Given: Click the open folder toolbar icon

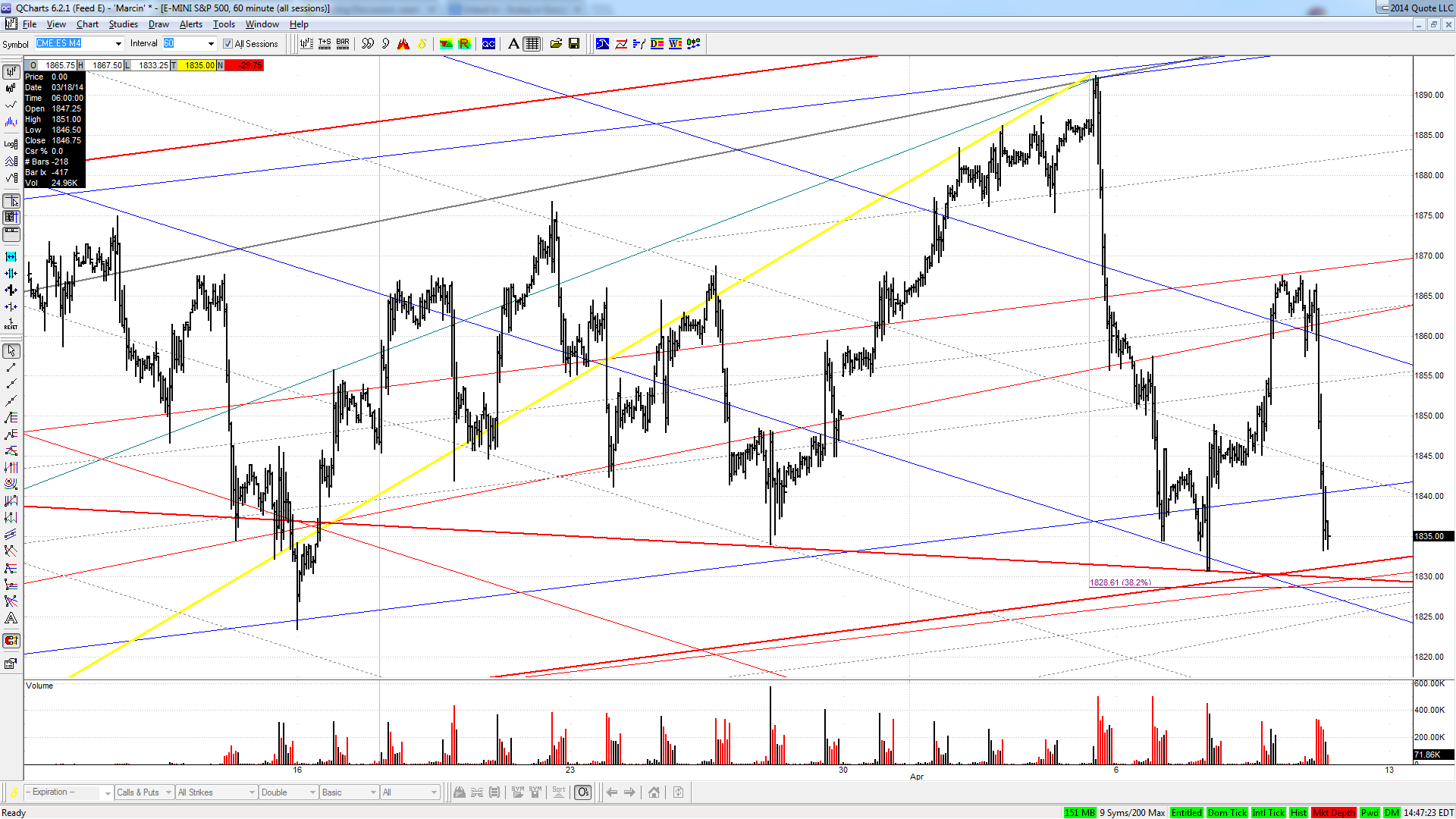Looking at the screenshot, I should [x=556, y=44].
